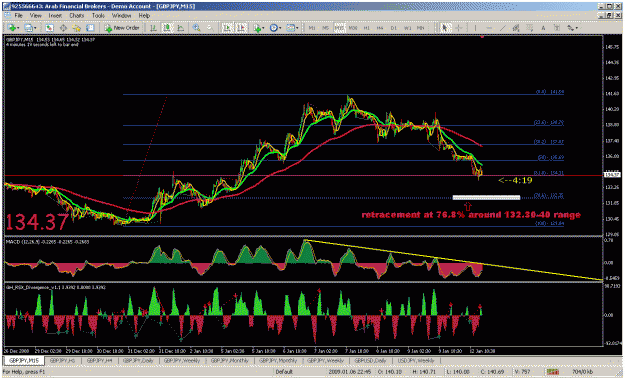Expand the Periods dropdown arrow
The image size is (625, 378).
(x=280, y=28)
